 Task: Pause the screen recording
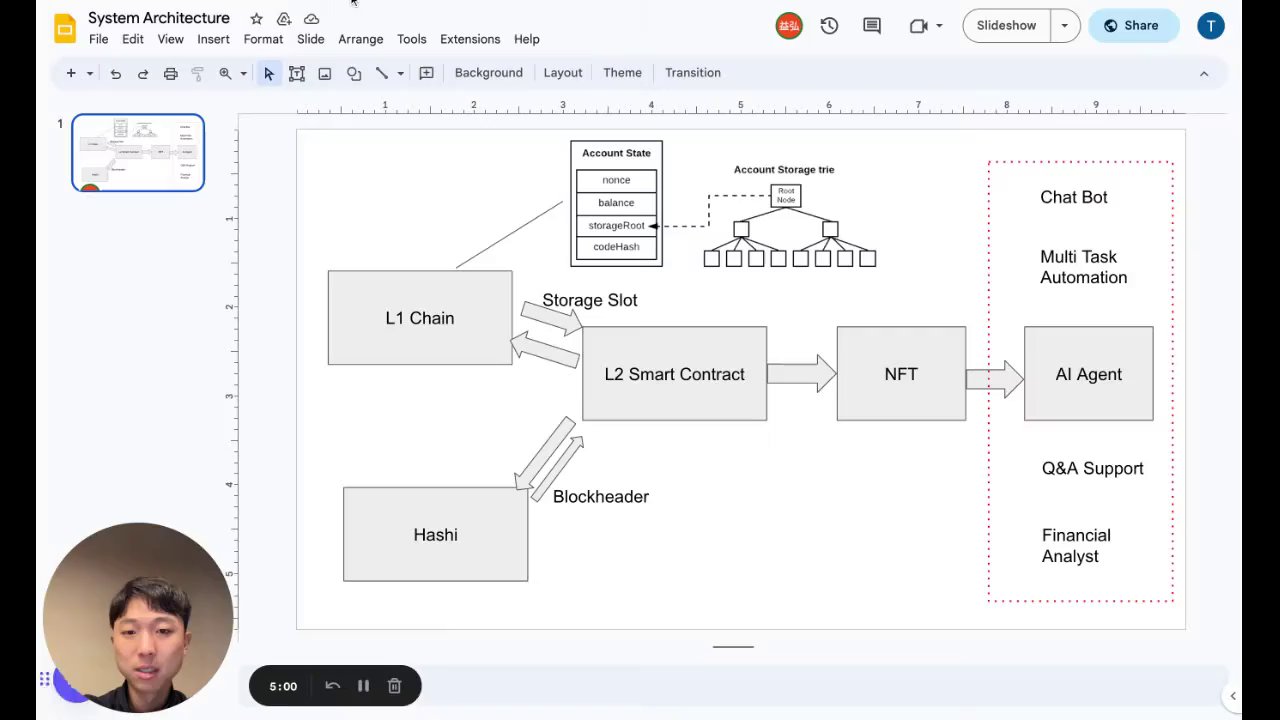pyautogui.click(x=363, y=686)
